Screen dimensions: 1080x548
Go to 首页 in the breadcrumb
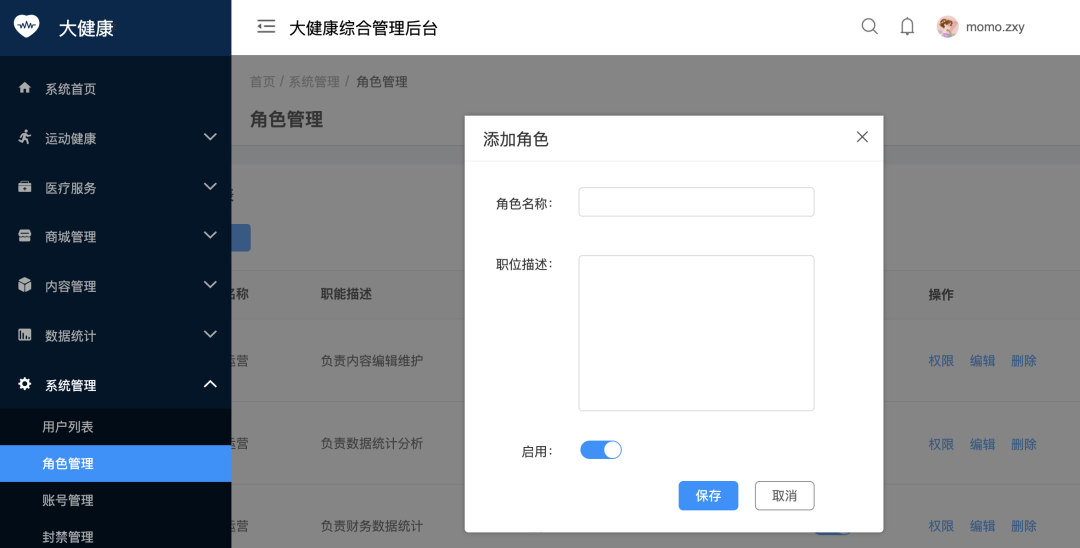262,81
